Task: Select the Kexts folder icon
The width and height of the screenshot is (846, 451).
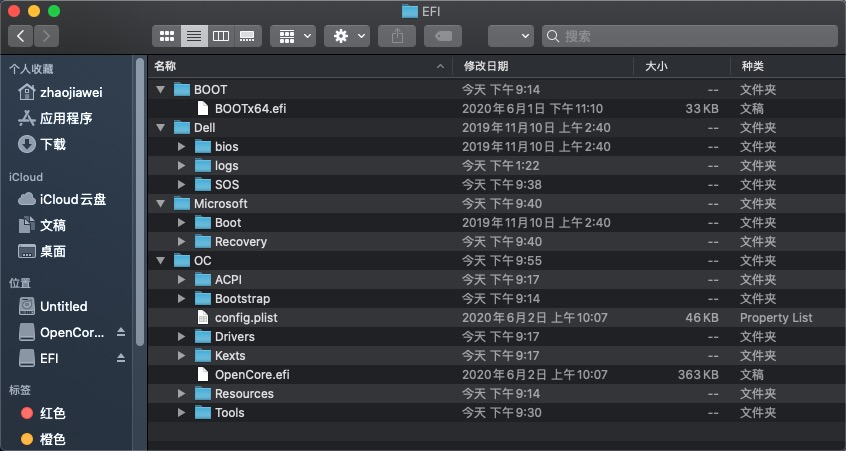Action: (x=203, y=356)
